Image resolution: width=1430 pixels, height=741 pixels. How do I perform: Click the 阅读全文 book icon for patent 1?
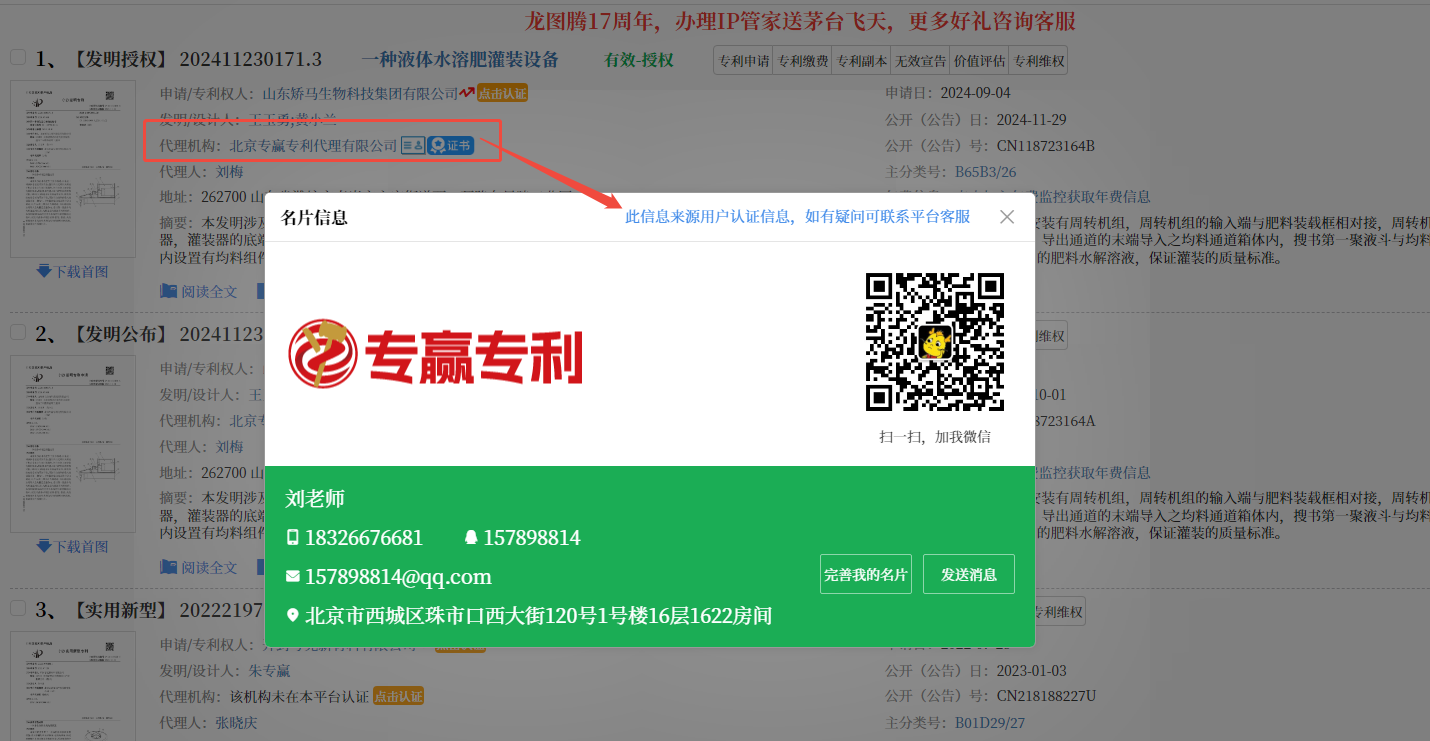(169, 291)
